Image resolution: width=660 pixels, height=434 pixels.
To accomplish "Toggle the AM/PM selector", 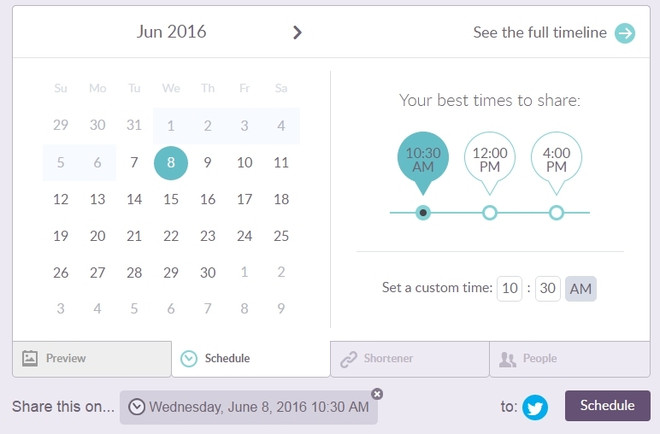I will pyautogui.click(x=580, y=289).
